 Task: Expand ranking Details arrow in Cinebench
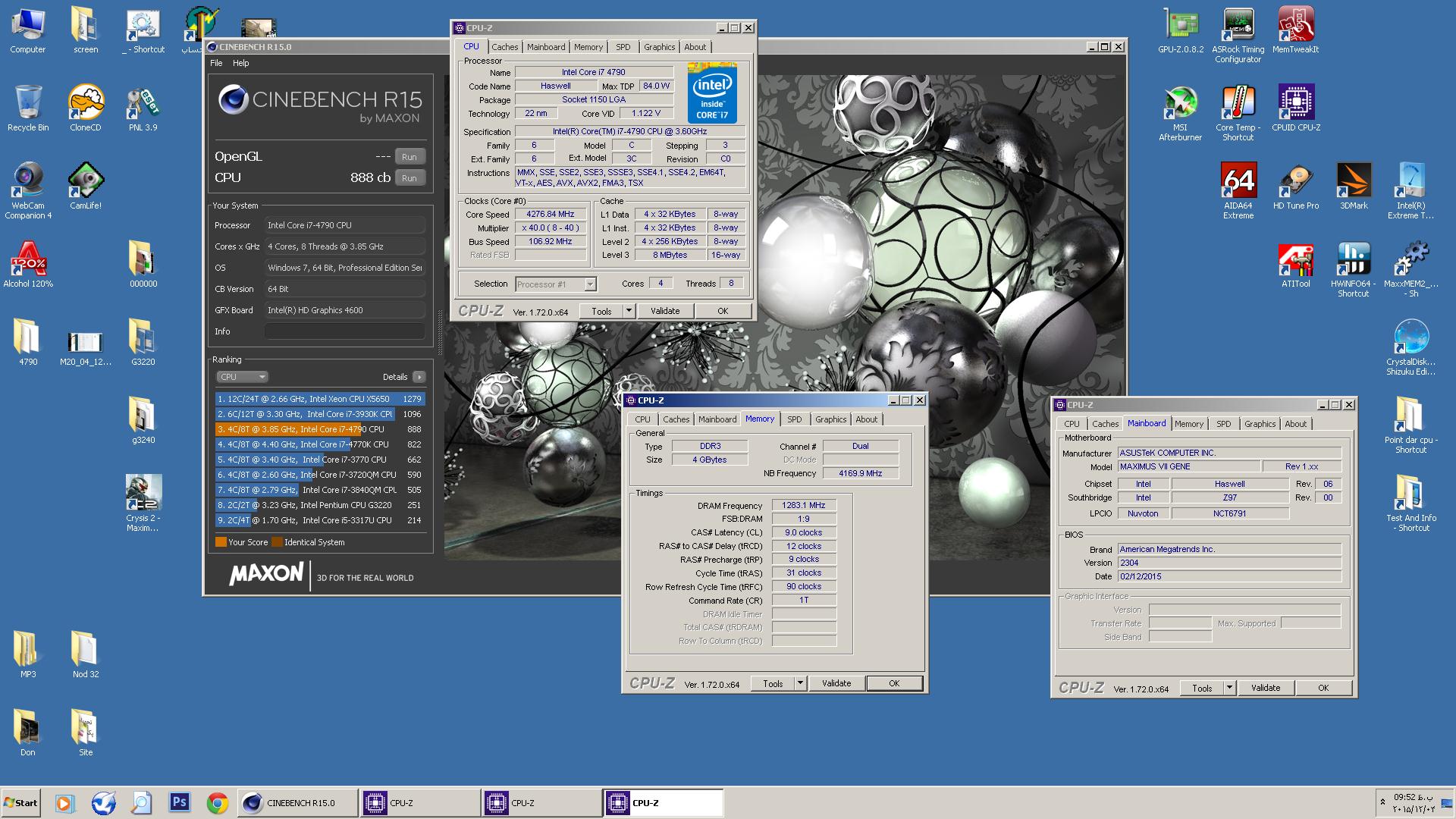point(419,377)
